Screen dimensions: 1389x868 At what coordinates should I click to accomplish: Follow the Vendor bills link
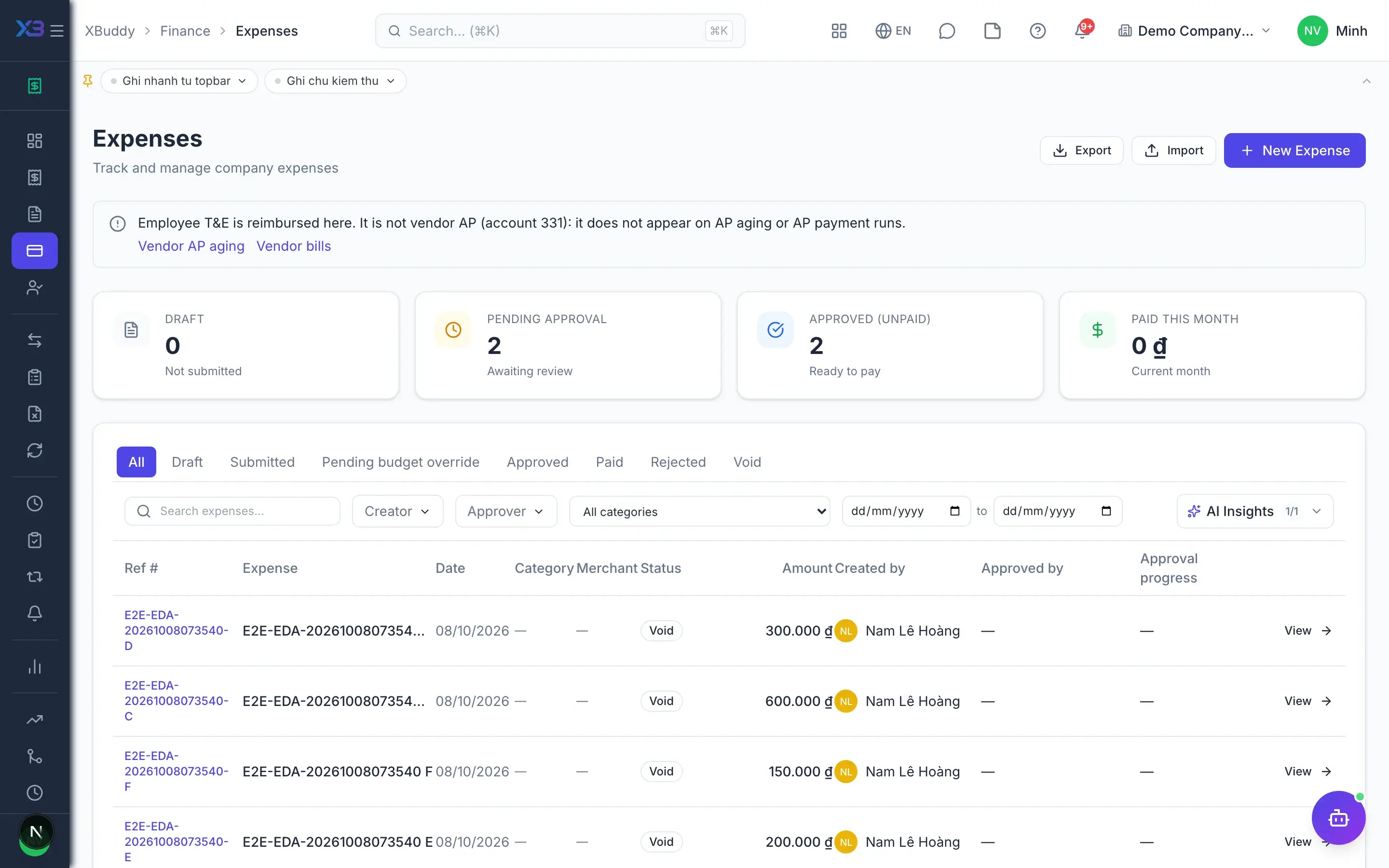click(x=293, y=246)
